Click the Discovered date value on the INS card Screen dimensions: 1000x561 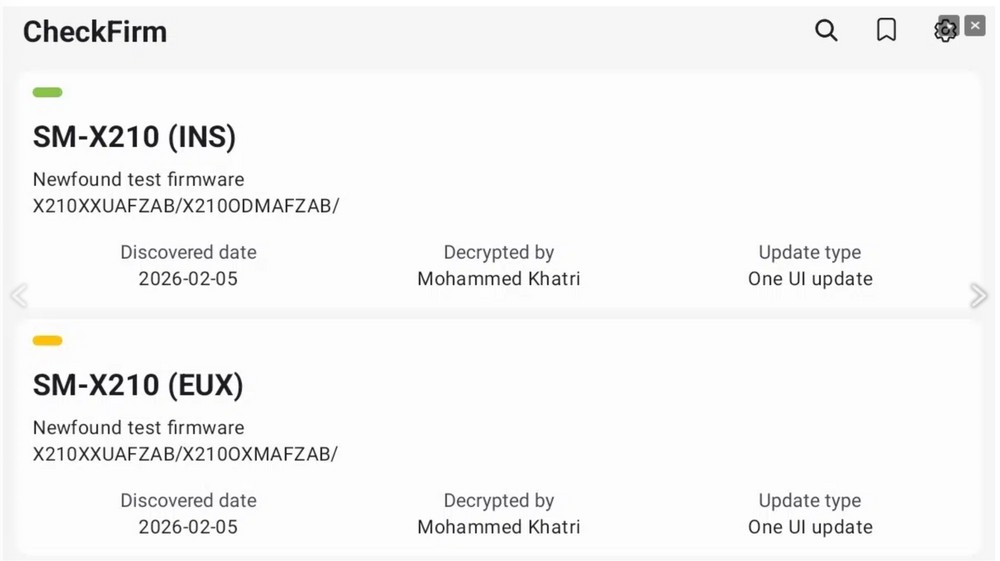tap(188, 279)
